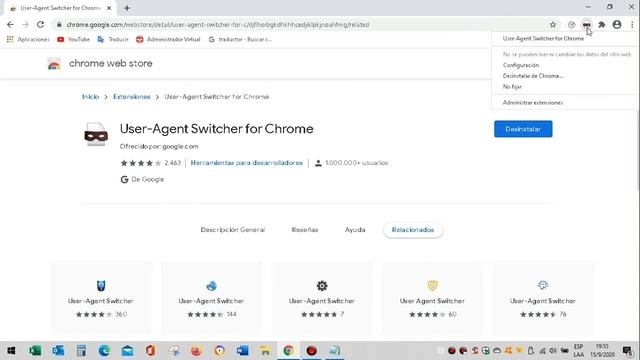Open Administrar extensiones from the menu
The height and width of the screenshot is (360, 640).
533,102
